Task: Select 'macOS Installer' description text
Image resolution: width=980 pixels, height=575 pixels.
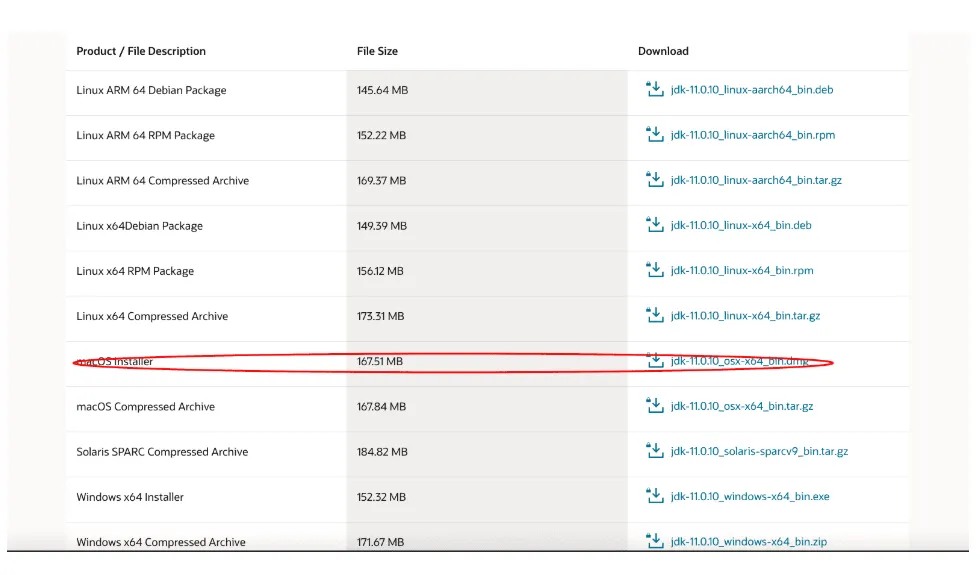Action: (114, 361)
